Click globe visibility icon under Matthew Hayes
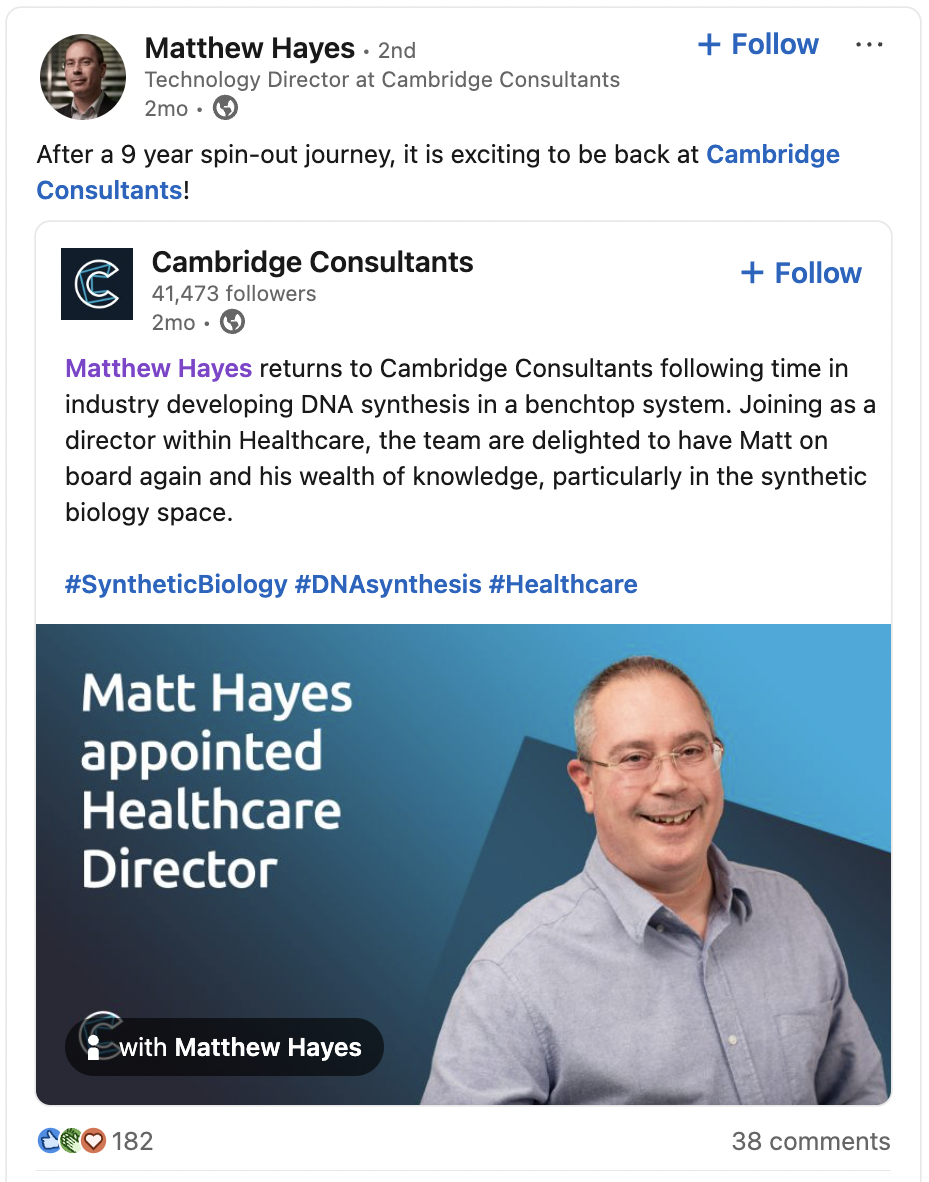929x1182 pixels. click(x=225, y=109)
